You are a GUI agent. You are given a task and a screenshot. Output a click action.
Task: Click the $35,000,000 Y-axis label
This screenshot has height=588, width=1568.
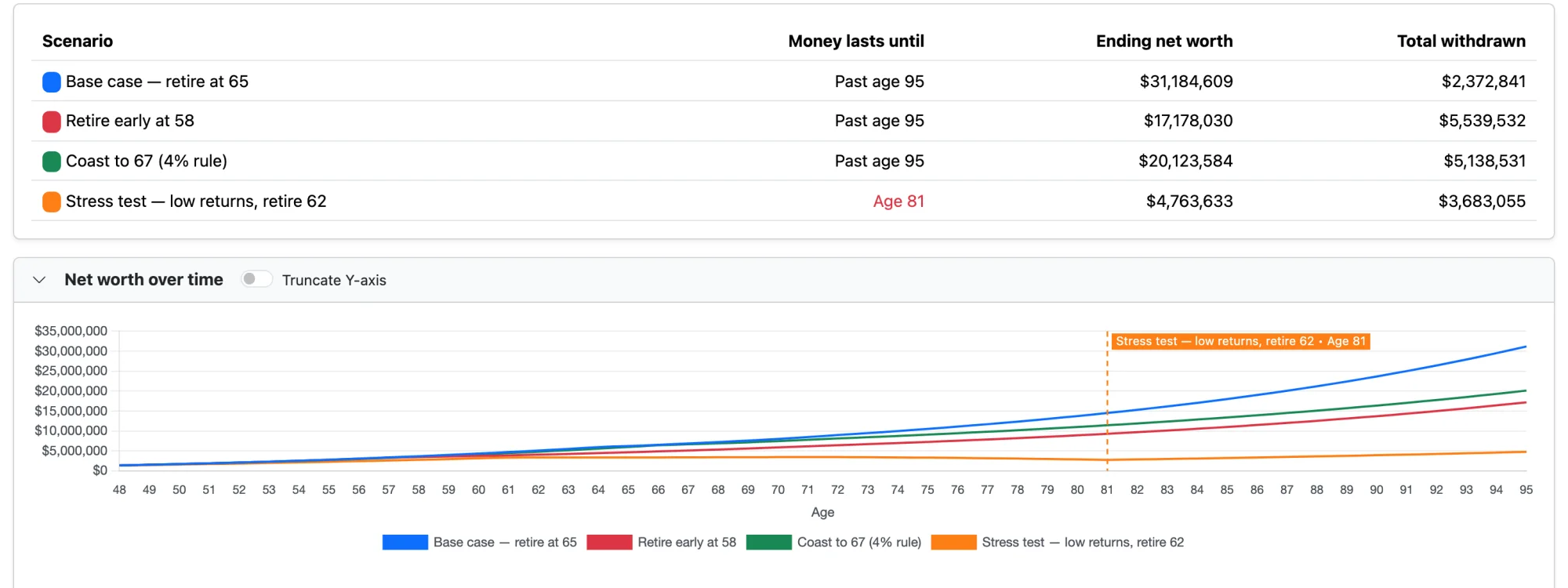(71, 331)
